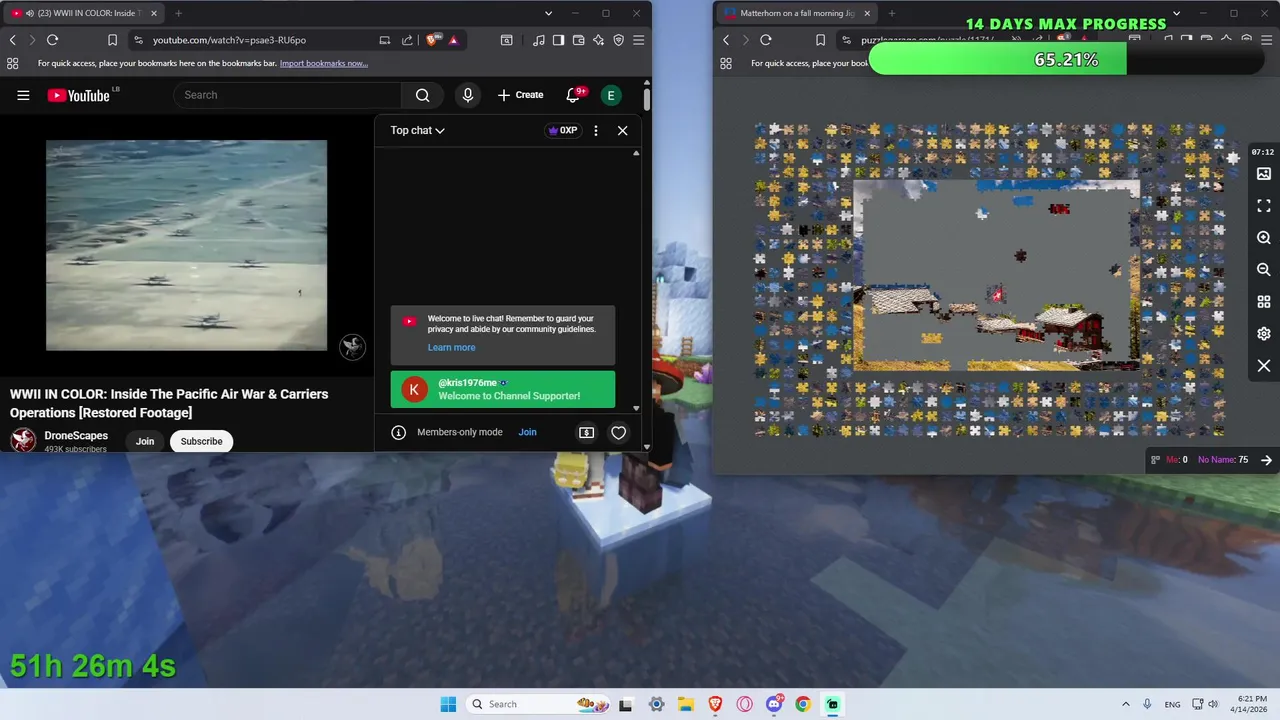Click the YouTube logo
The image size is (1280, 720).
point(78,95)
